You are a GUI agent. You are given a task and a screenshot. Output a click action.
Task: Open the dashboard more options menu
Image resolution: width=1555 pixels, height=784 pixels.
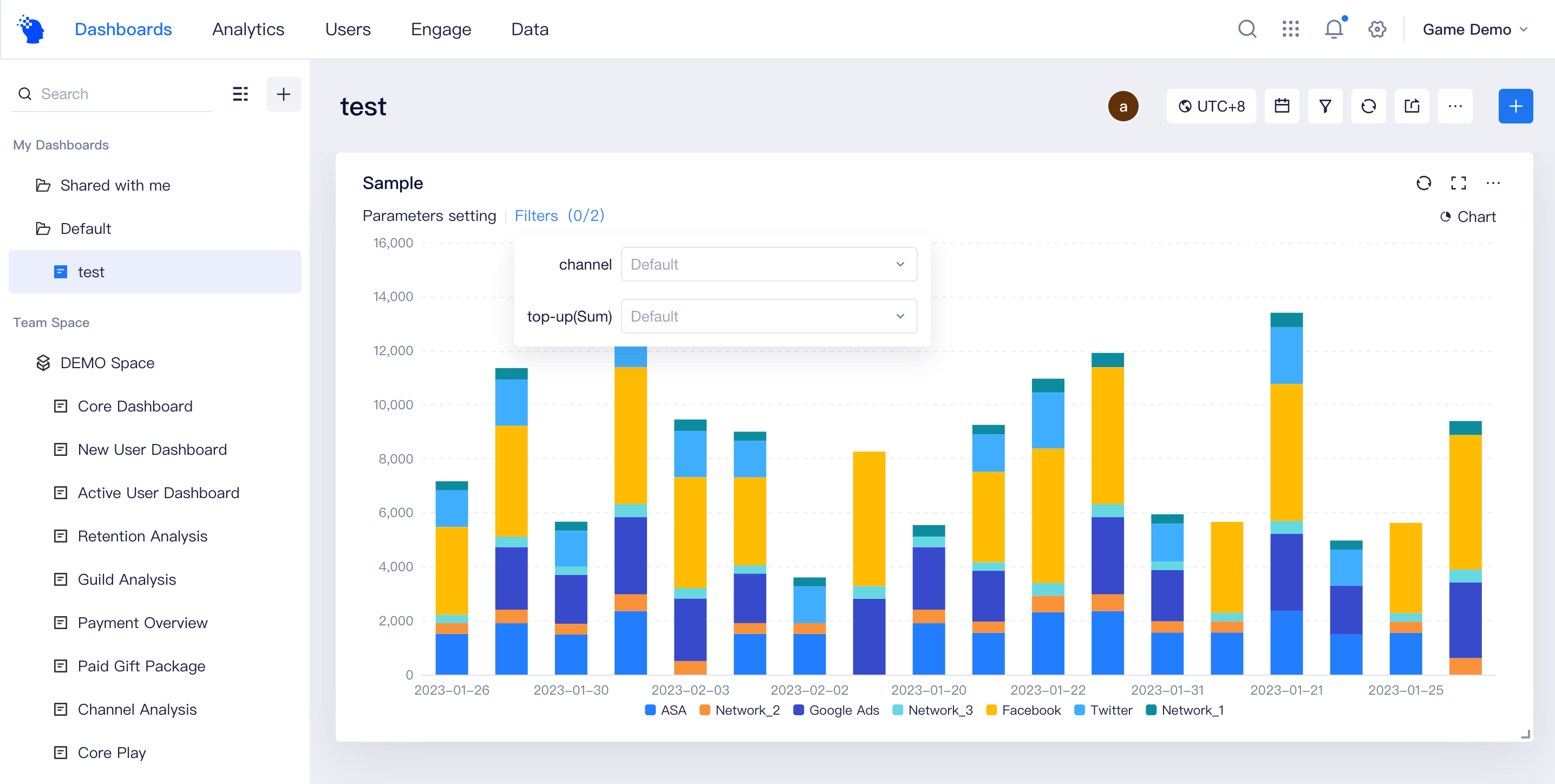(x=1455, y=106)
